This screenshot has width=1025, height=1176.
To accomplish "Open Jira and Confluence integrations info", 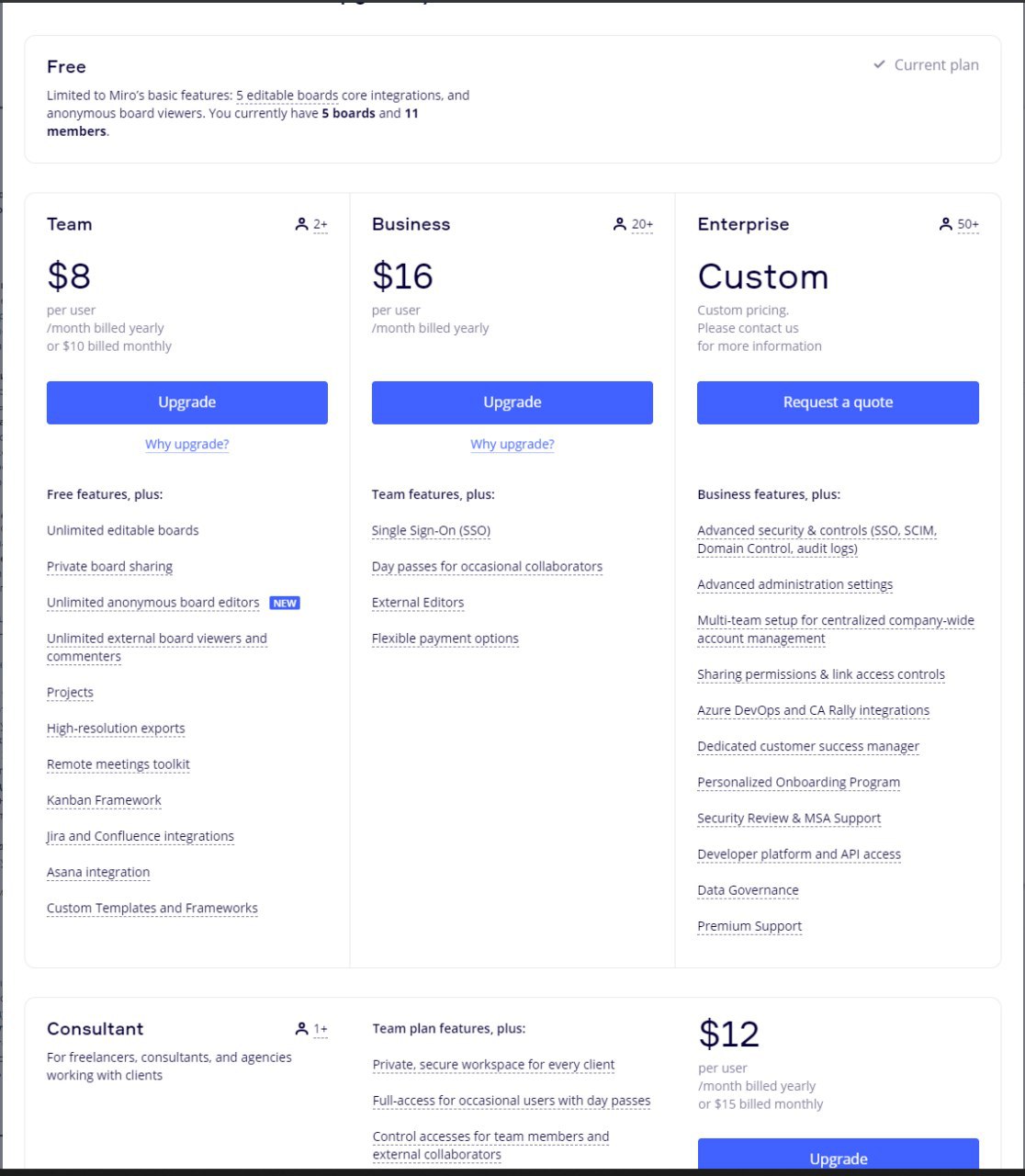I will tap(141, 837).
